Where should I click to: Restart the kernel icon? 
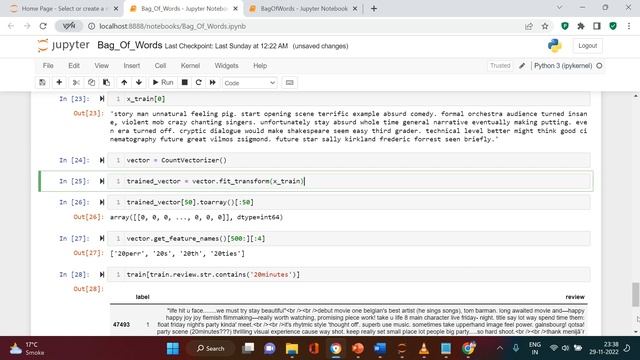(199, 82)
